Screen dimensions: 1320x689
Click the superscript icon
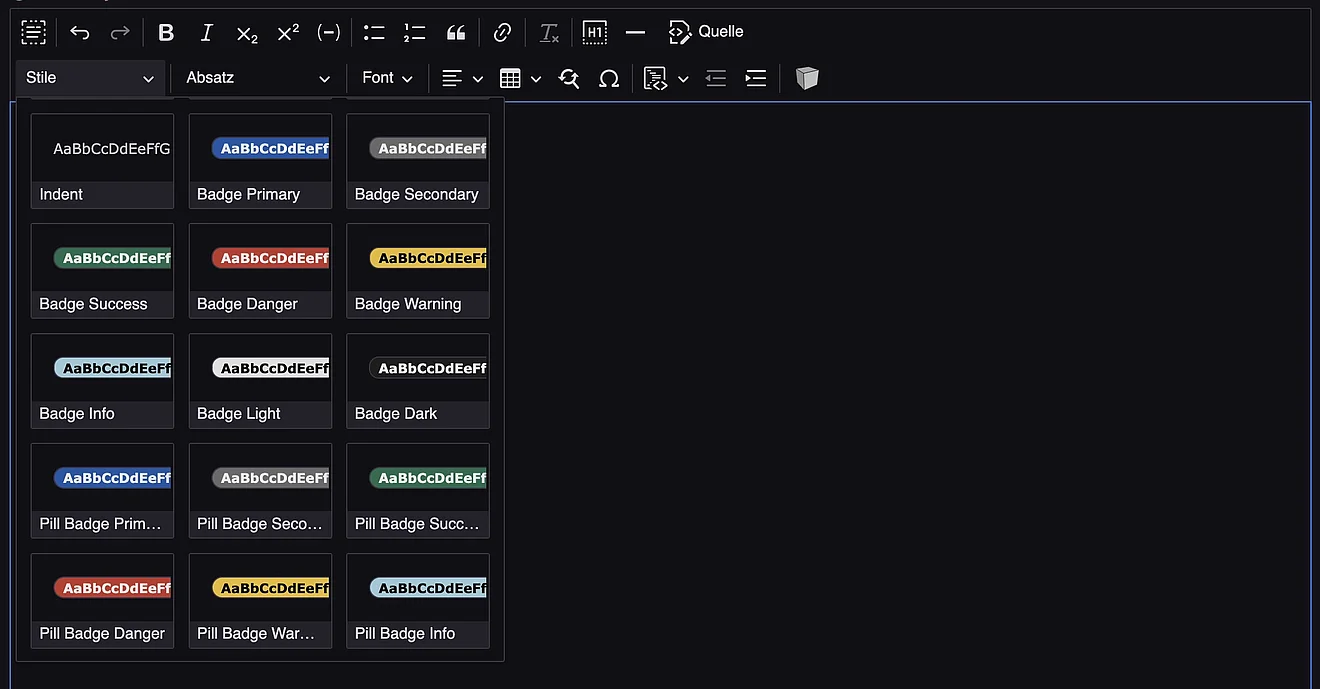(x=288, y=33)
